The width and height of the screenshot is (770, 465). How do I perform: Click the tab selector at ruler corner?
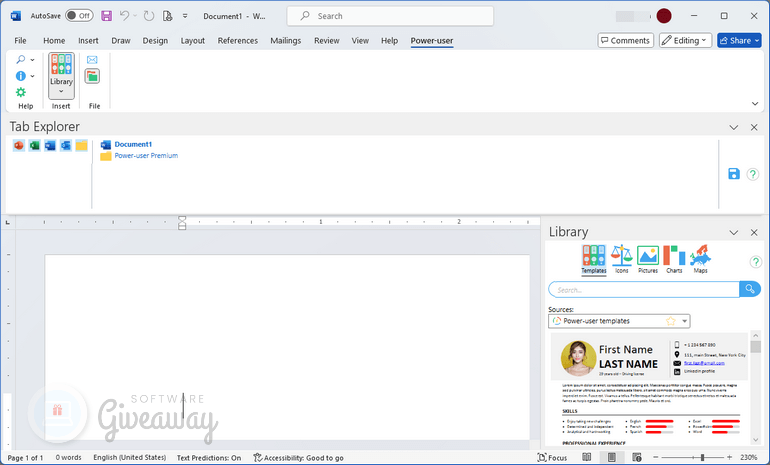7,222
